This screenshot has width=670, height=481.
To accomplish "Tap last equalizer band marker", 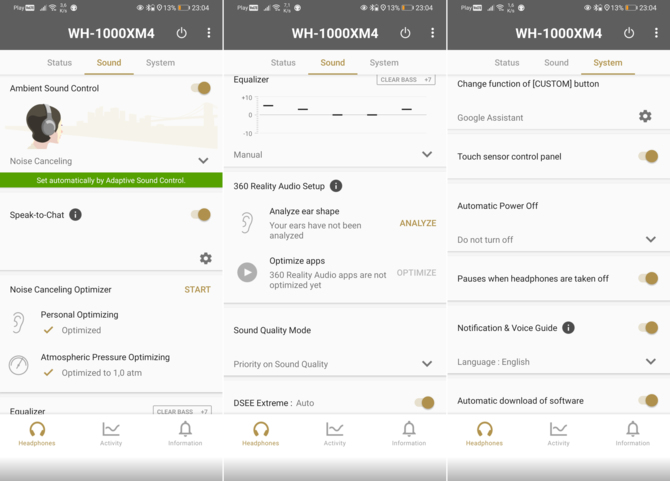I will pos(407,109).
